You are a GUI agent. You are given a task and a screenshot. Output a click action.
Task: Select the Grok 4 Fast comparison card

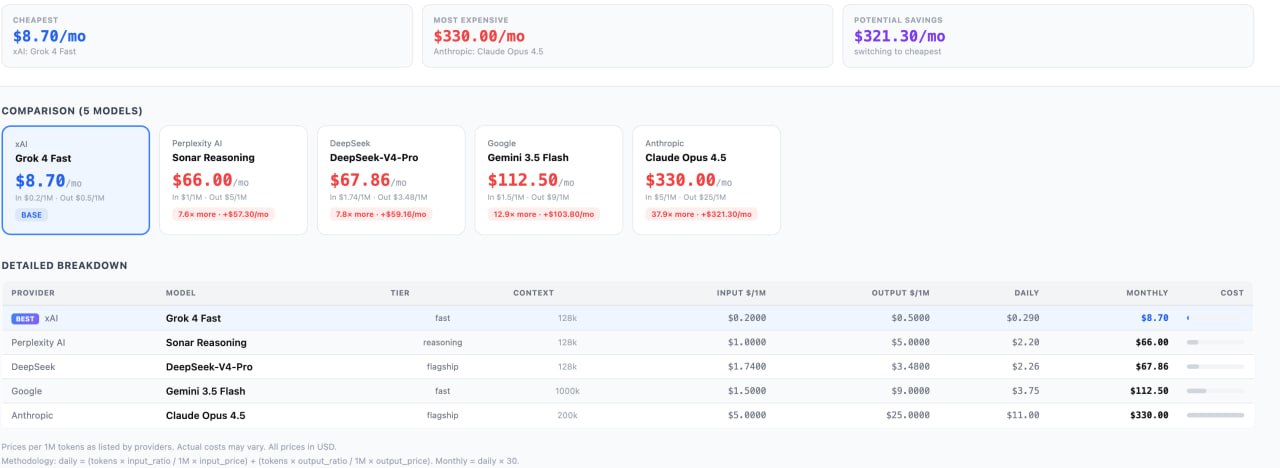click(76, 180)
